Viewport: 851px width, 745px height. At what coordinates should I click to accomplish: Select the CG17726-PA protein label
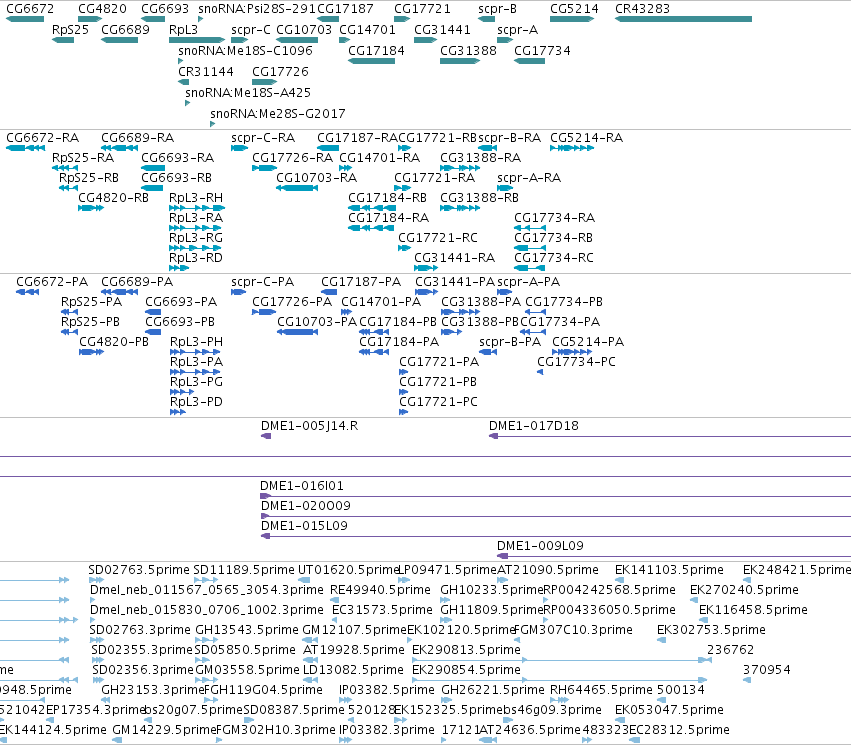(x=292, y=302)
